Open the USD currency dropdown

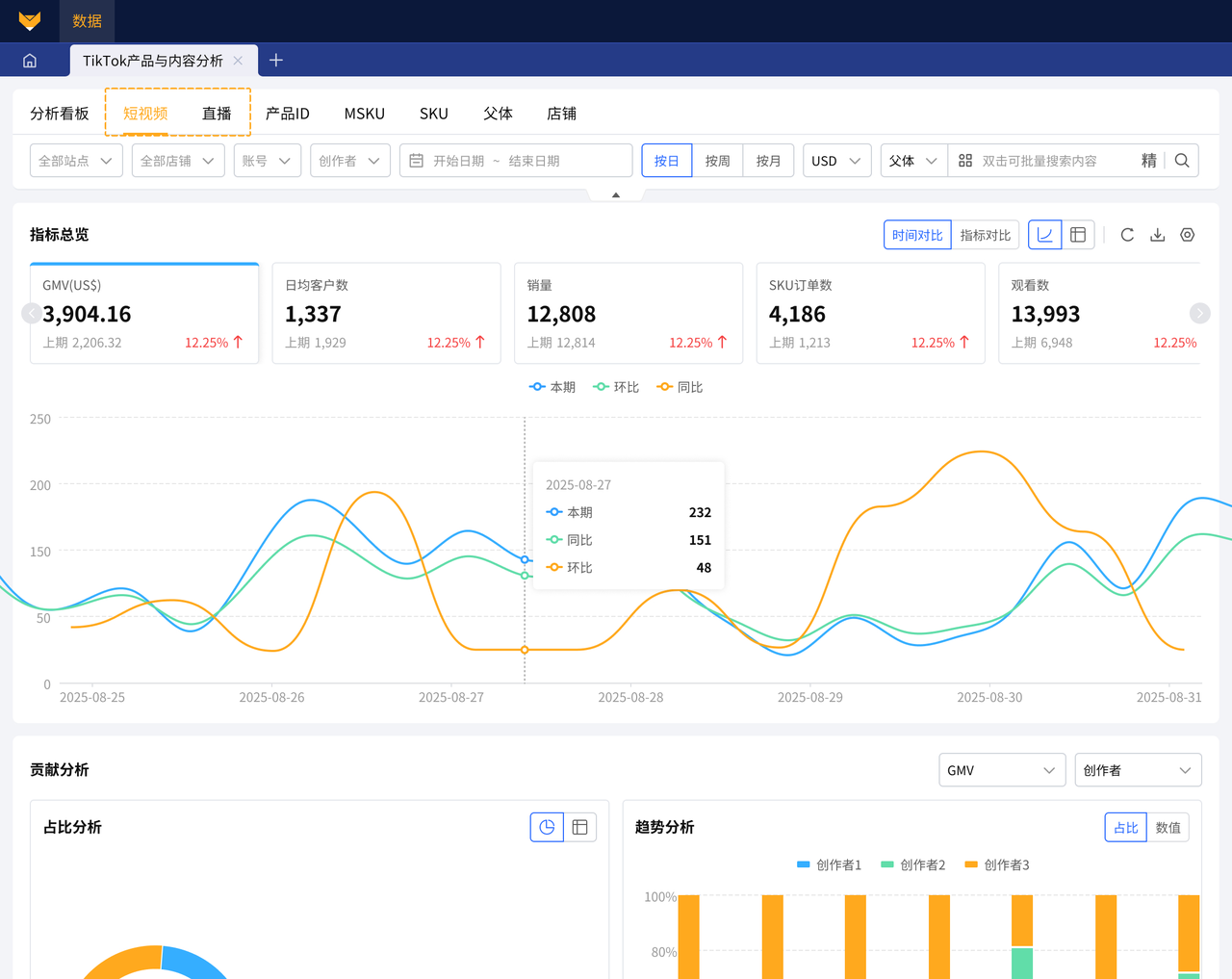tap(837, 161)
